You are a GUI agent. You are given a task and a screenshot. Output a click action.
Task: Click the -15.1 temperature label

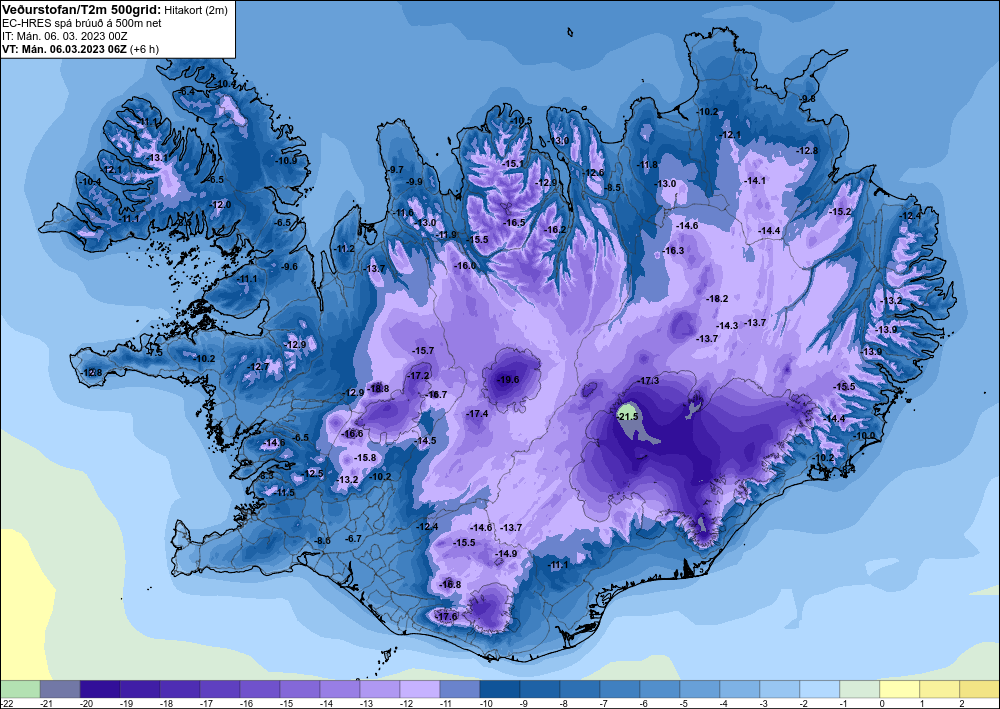(x=513, y=164)
